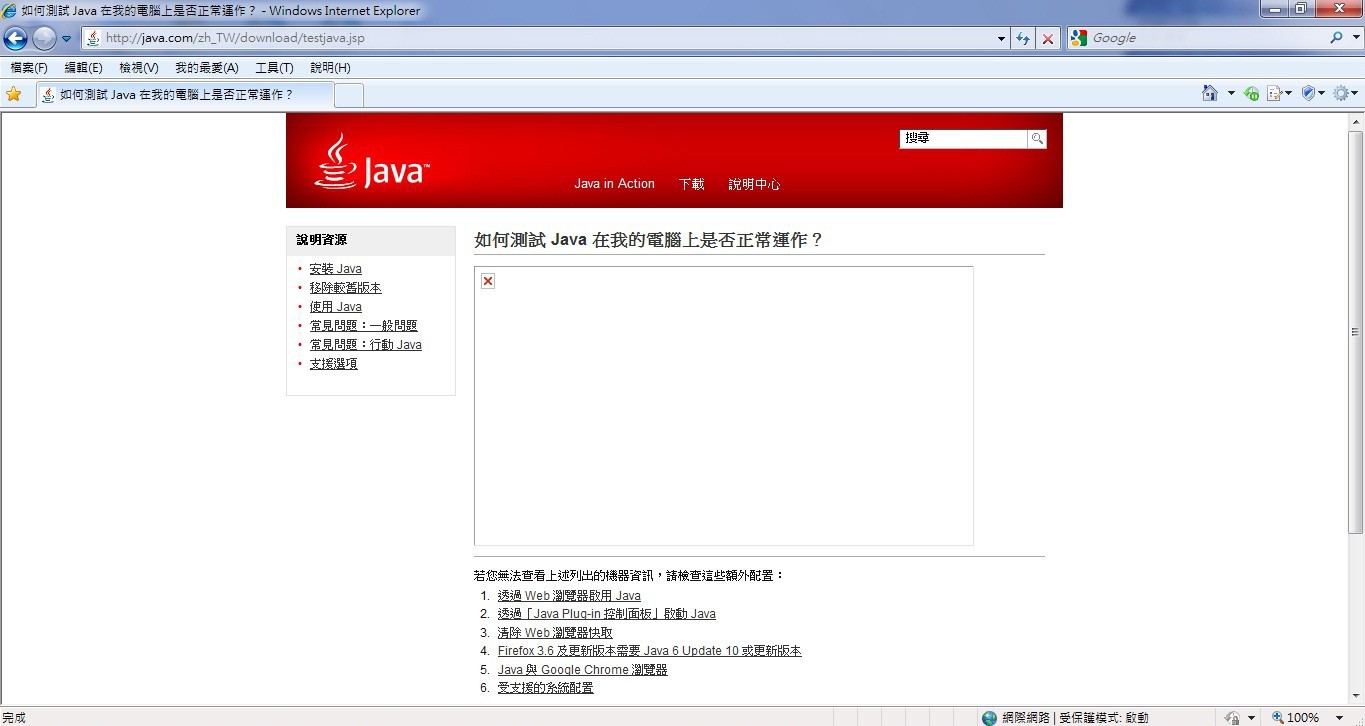Image resolution: width=1365 pixels, height=726 pixels.
Task: Click the 使用 Java sidebar link
Action: point(335,307)
